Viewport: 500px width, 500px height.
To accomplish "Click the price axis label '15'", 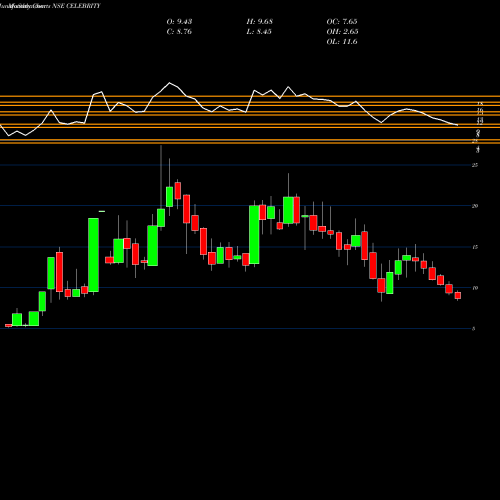I will (475, 247).
